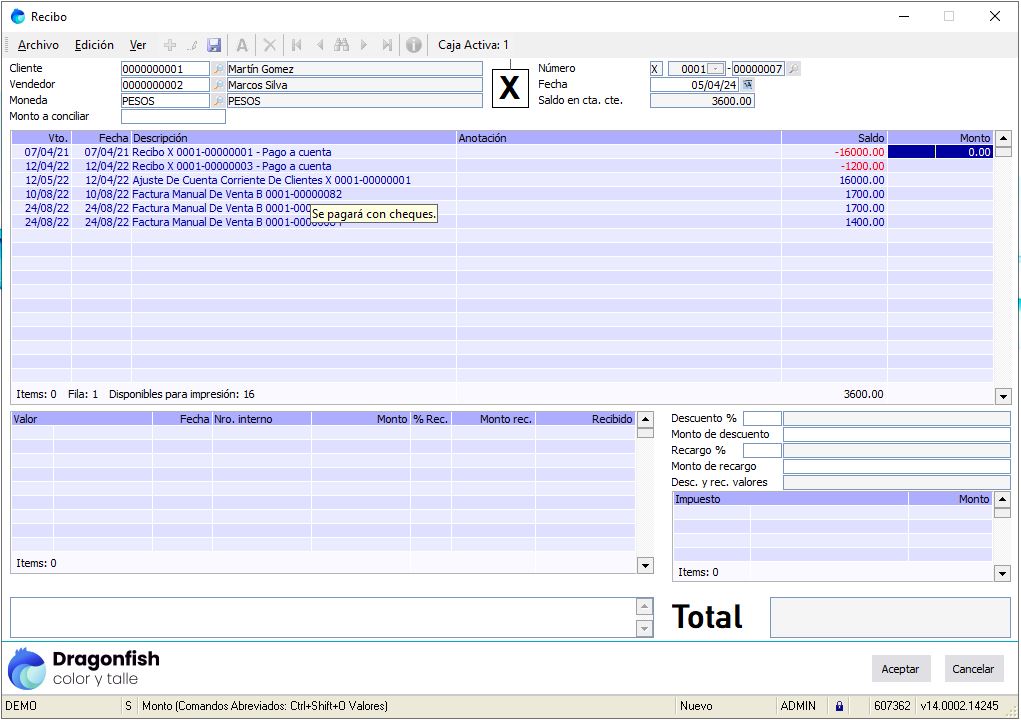Click the Recargo % field
This screenshot has height=720, width=1021.
click(762, 450)
